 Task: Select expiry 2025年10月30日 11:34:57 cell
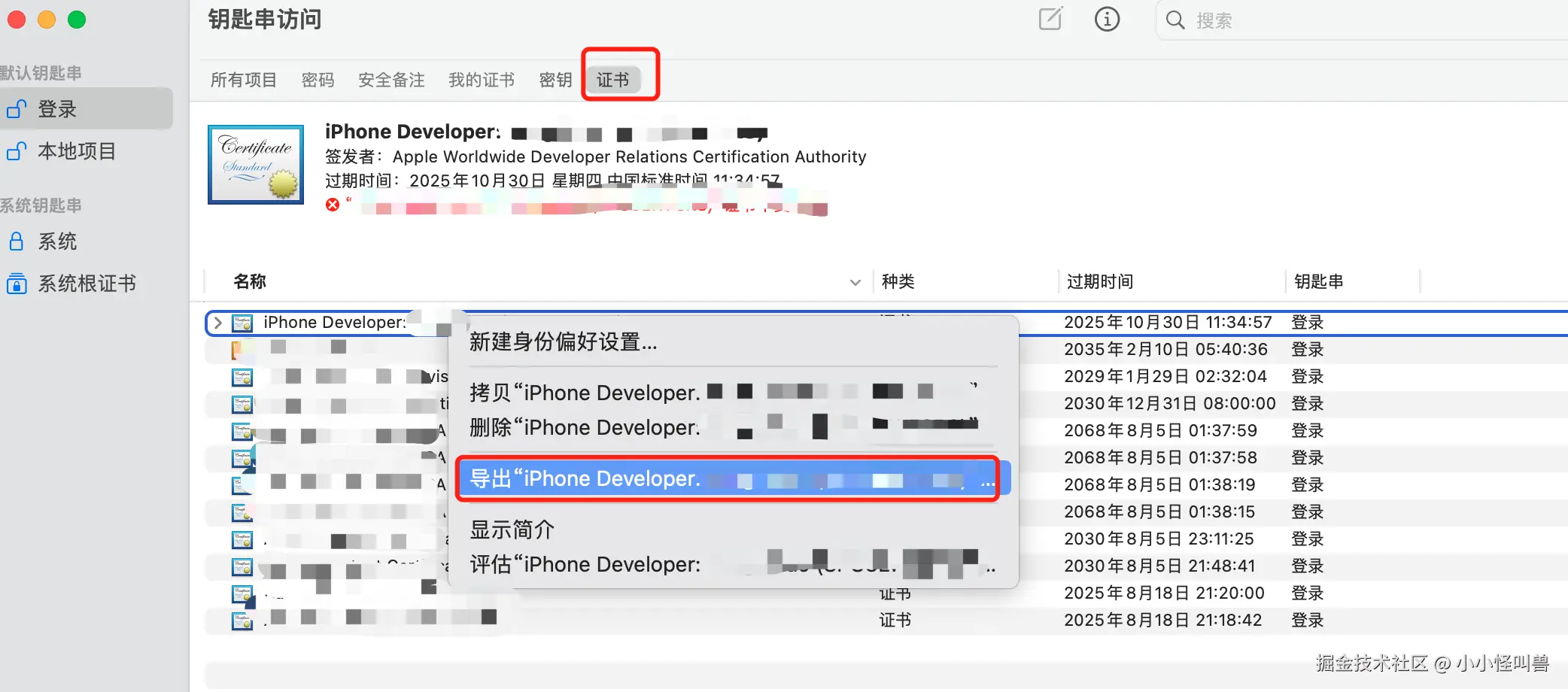click(x=1168, y=323)
